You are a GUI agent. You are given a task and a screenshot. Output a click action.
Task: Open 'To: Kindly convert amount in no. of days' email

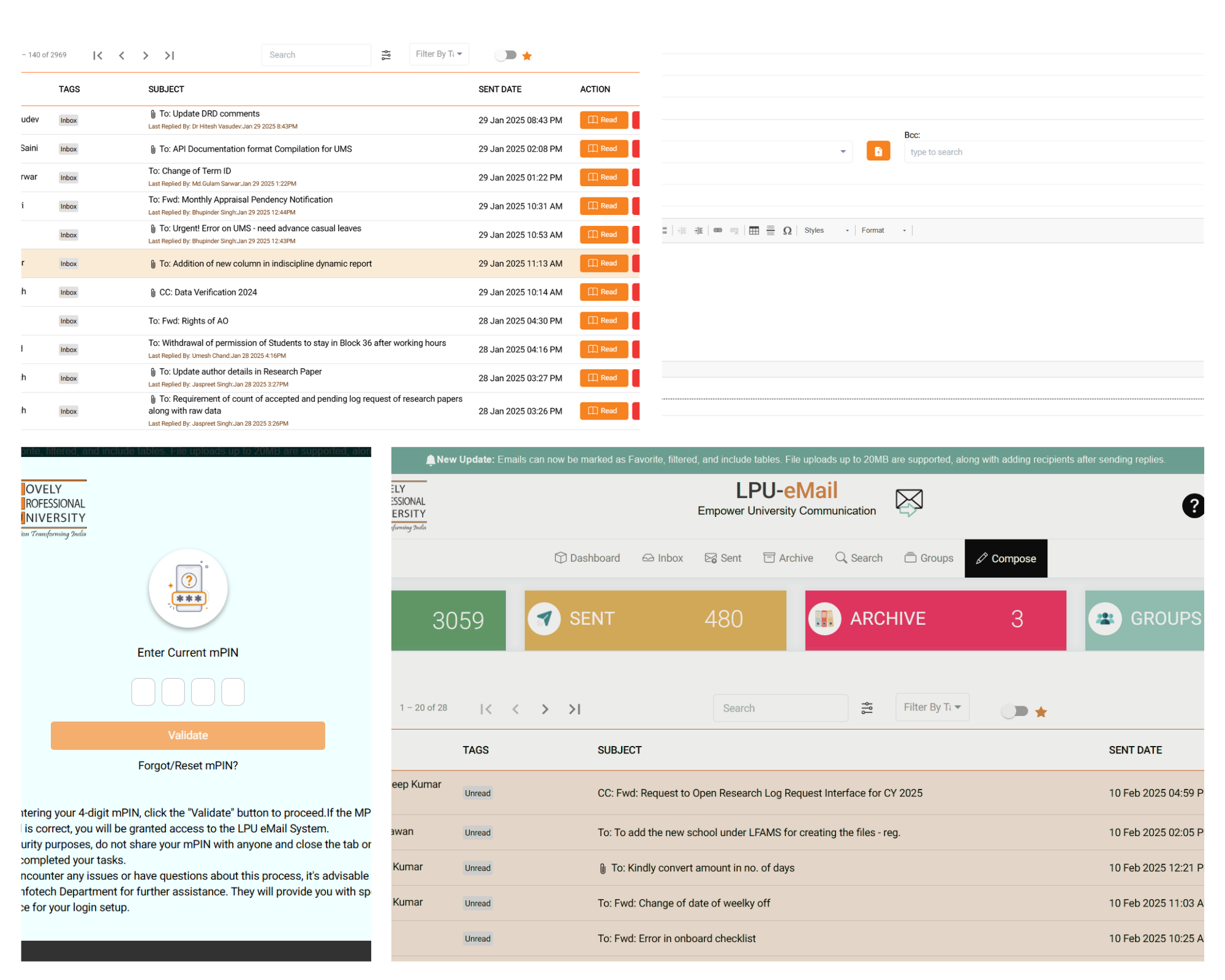(x=703, y=868)
